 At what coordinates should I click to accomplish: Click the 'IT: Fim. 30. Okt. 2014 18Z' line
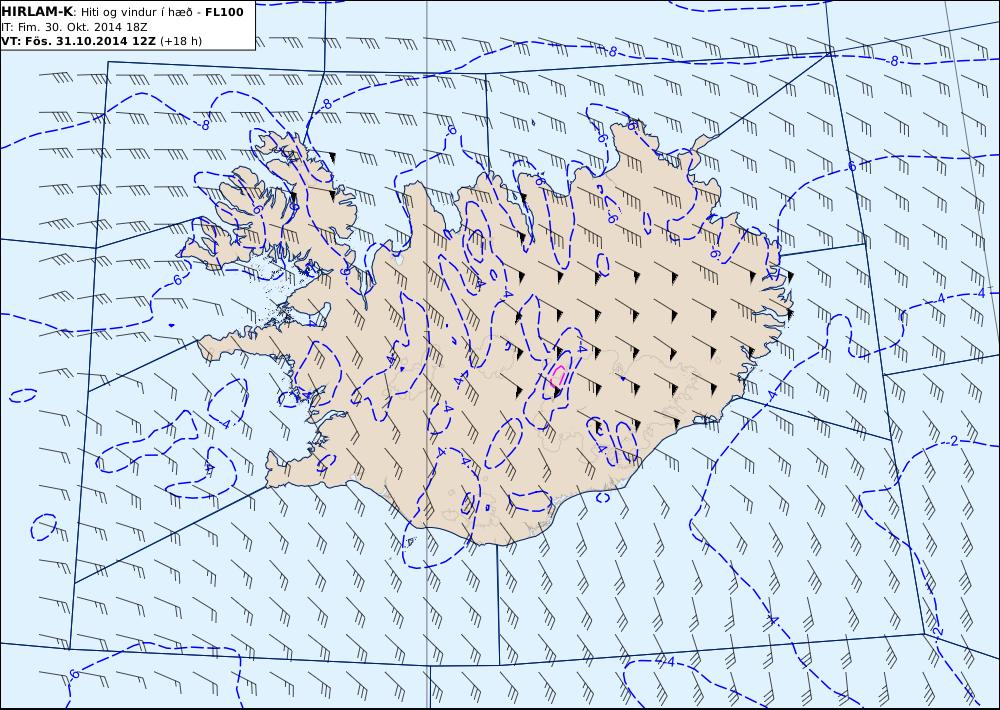74,27
